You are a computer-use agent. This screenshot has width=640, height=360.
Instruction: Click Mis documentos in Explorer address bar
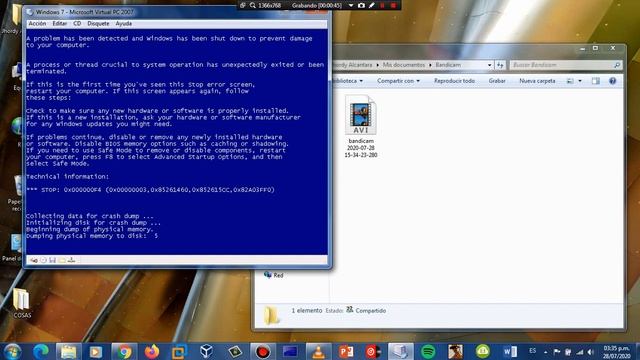404,65
